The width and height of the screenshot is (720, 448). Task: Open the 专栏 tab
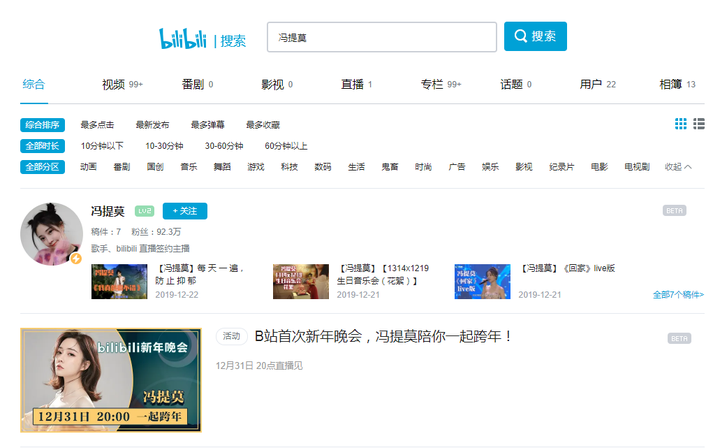[x=441, y=84]
